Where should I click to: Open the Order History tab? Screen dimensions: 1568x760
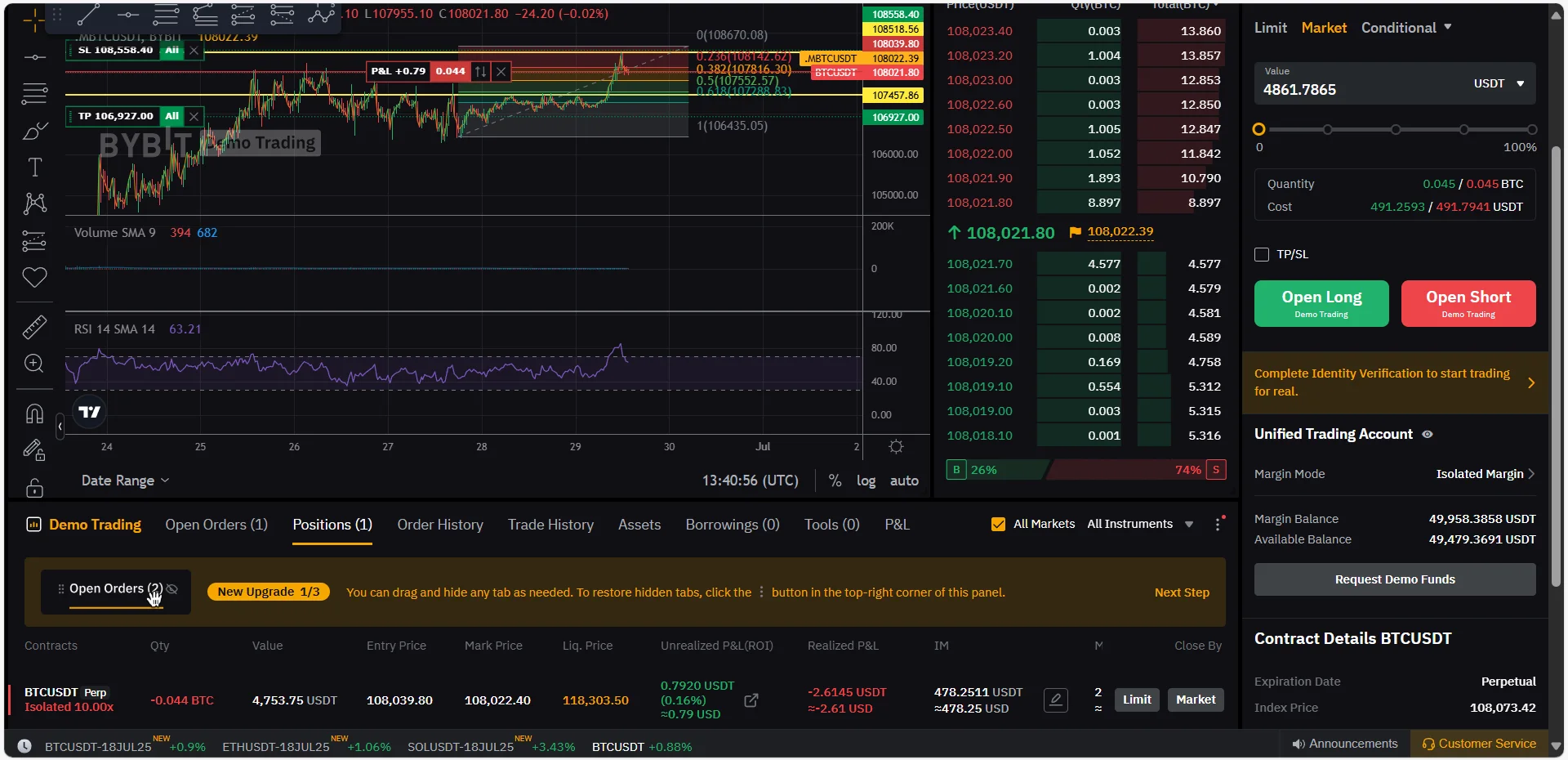tap(440, 525)
